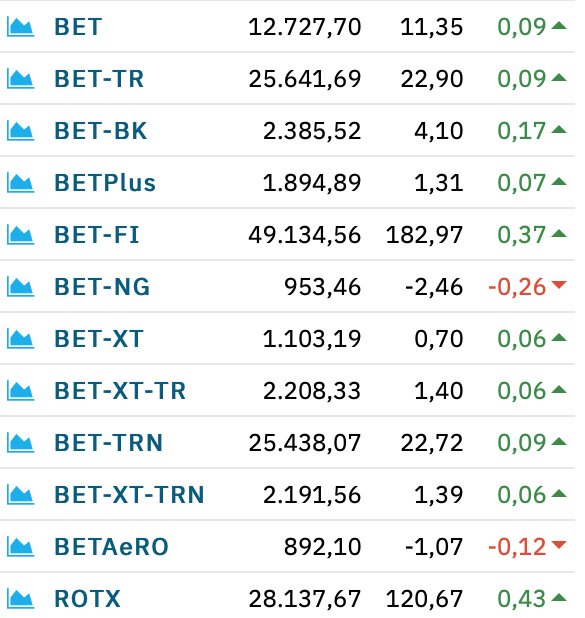Click the BET-XT-TRN chart icon
The image size is (585, 618).
21,495
